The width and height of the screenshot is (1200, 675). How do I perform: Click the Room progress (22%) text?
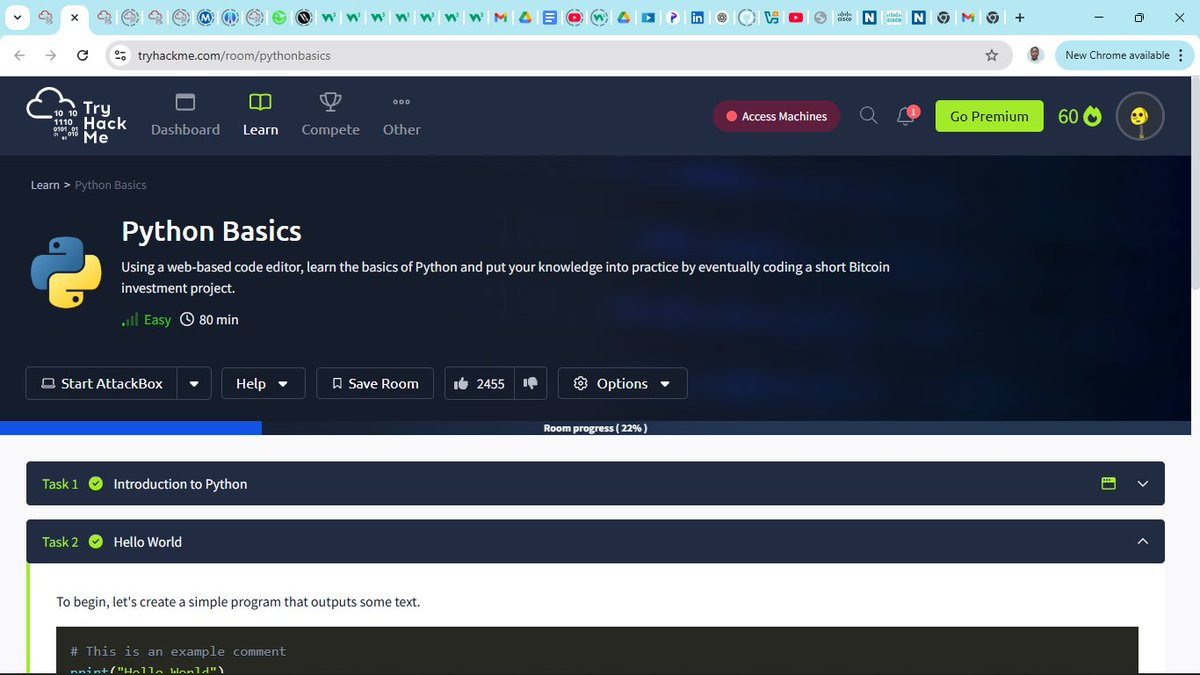(595, 428)
